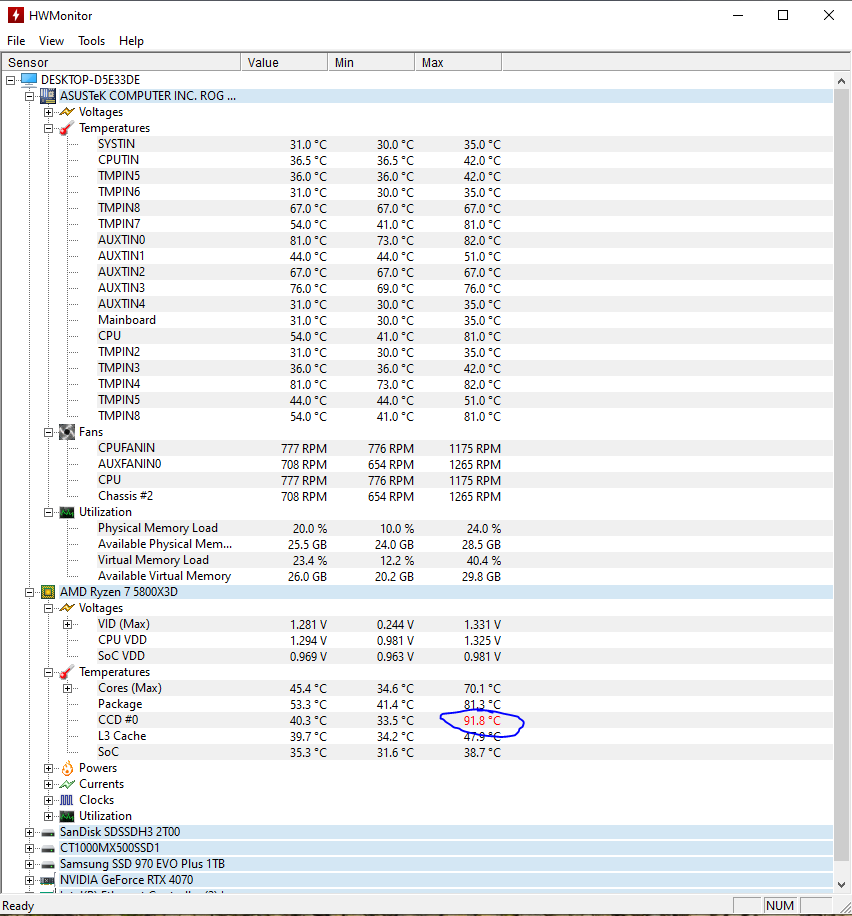Click the NVIDIA GeForce RTX 4070 icon
Image resolution: width=852 pixels, height=916 pixels.
tap(47, 880)
